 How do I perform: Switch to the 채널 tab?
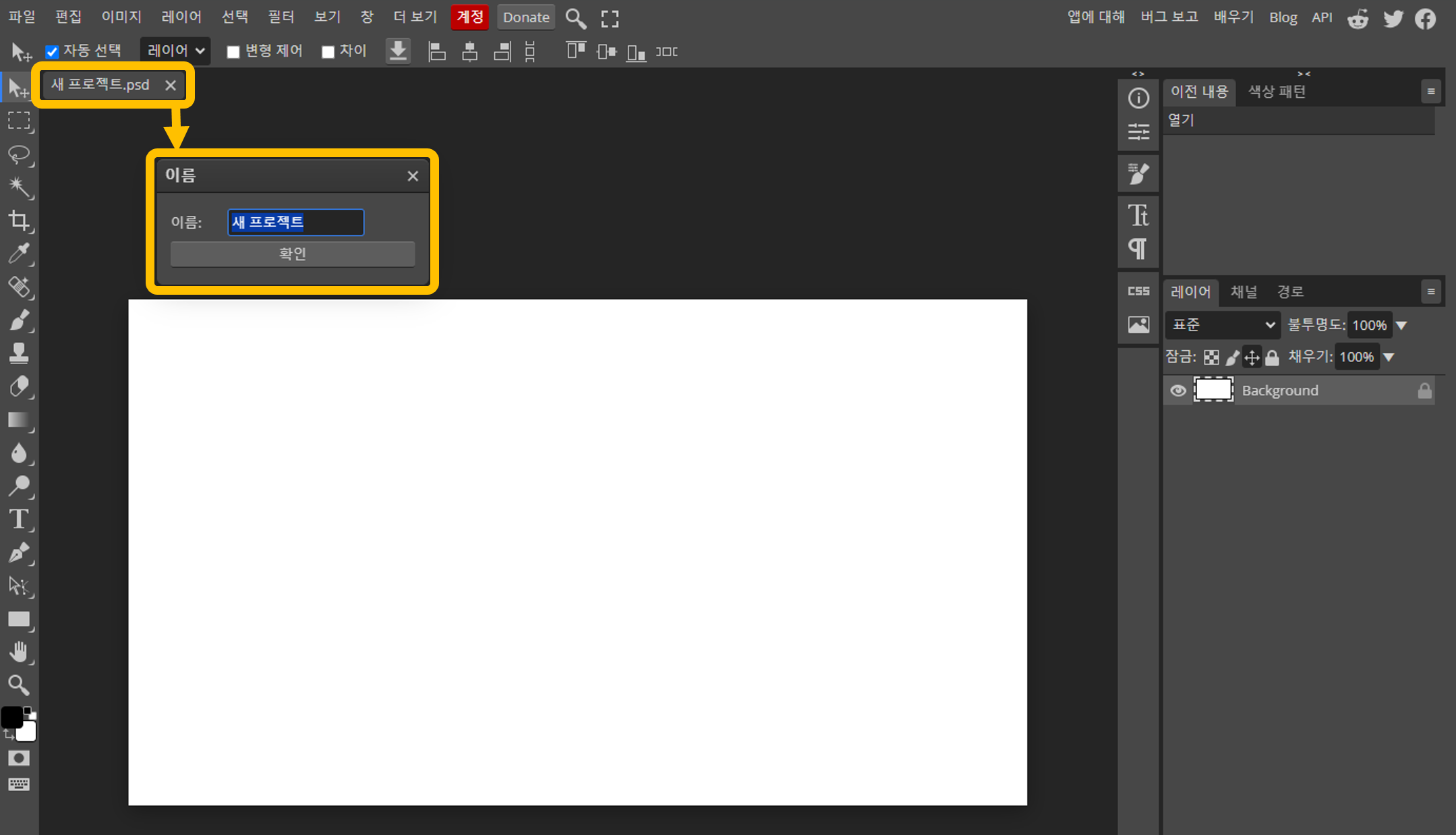coord(1244,292)
